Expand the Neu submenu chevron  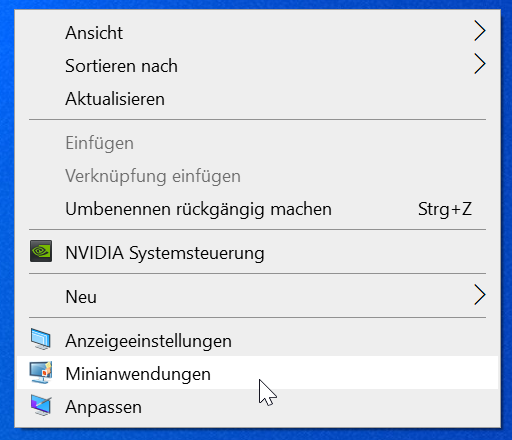tap(480, 295)
